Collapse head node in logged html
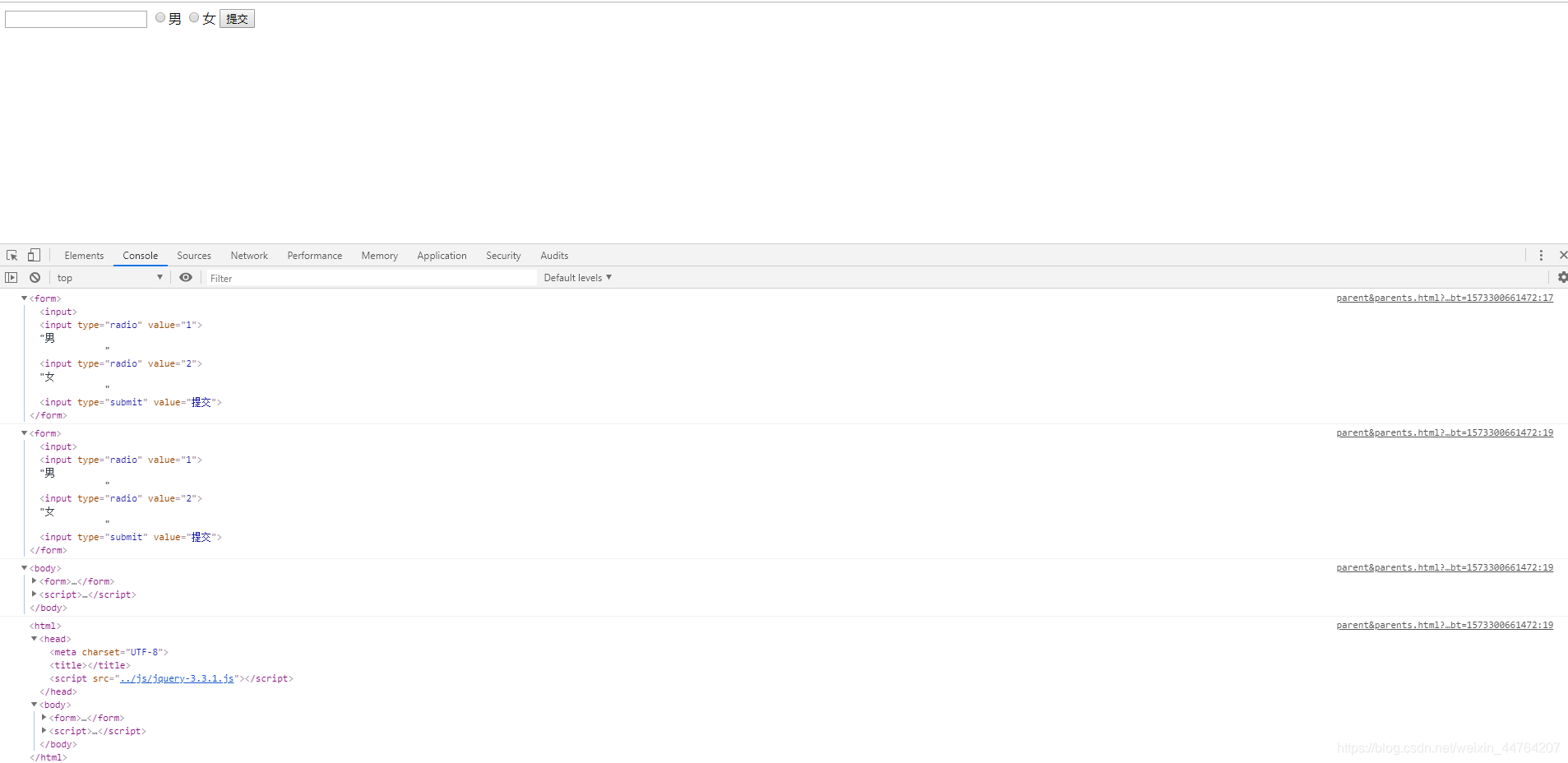The width and height of the screenshot is (1568, 763). click(34, 639)
